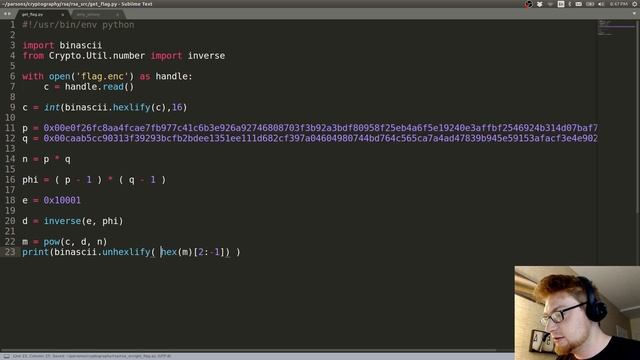Click 'pow(c, d, n)' on line 22
The height and width of the screenshot is (360, 640).
(75, 242)
